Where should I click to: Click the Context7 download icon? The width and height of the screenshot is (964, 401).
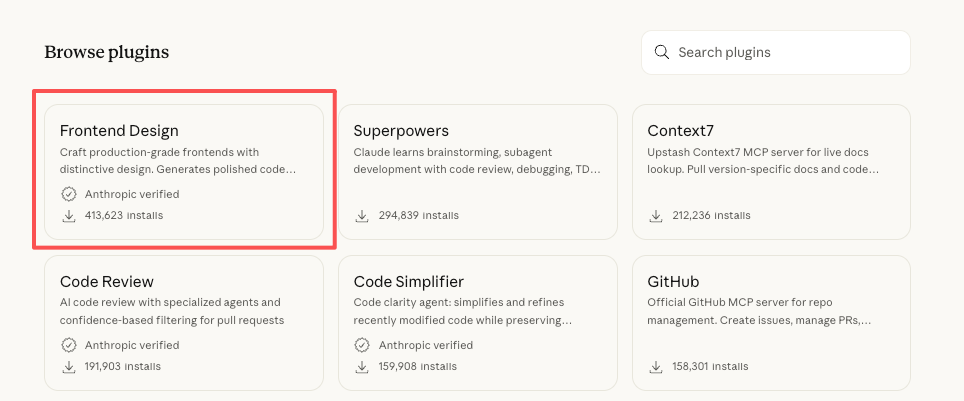(x=657, y=215)
